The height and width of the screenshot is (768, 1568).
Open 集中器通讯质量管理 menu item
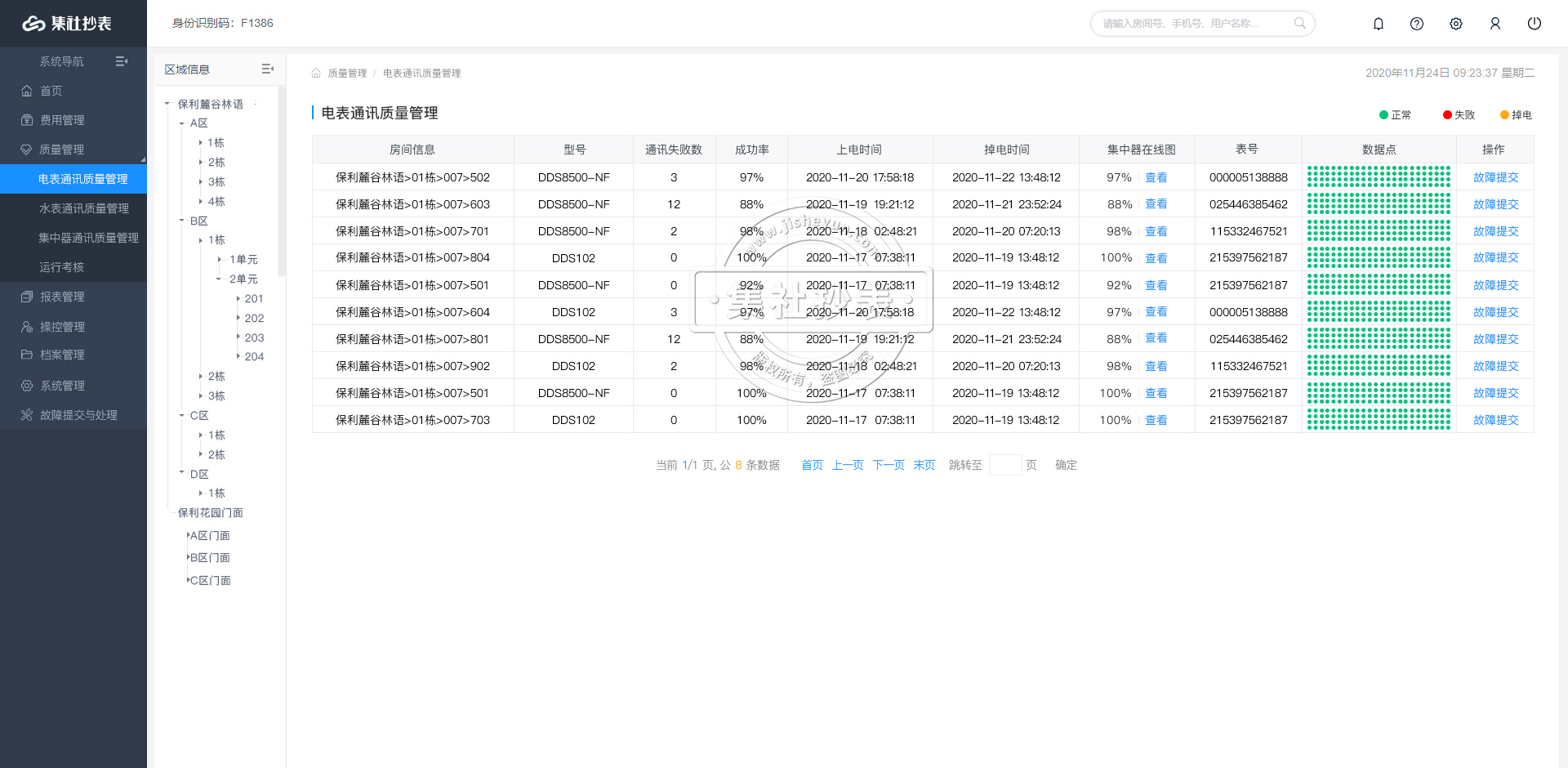point(88,238)
